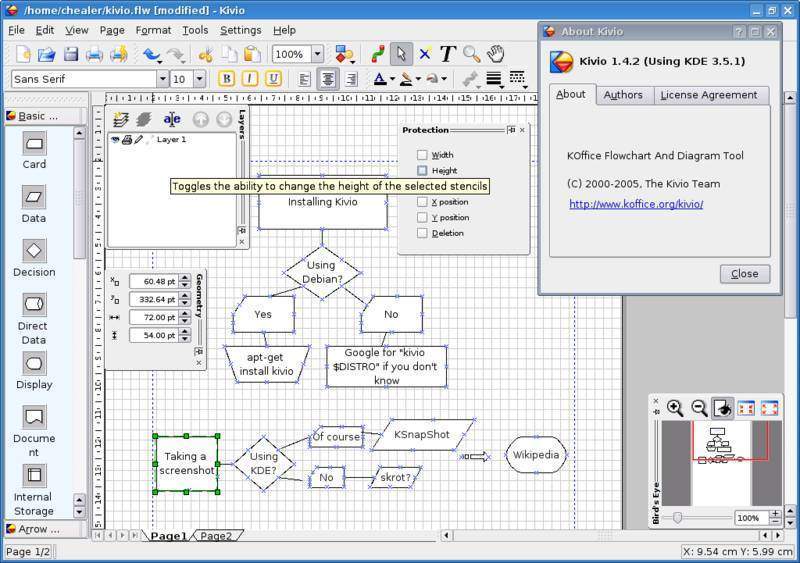Viewport: 800px width, 563px height.
Task: Choose the Pan hand tool
Action: (x=495, y=54)
